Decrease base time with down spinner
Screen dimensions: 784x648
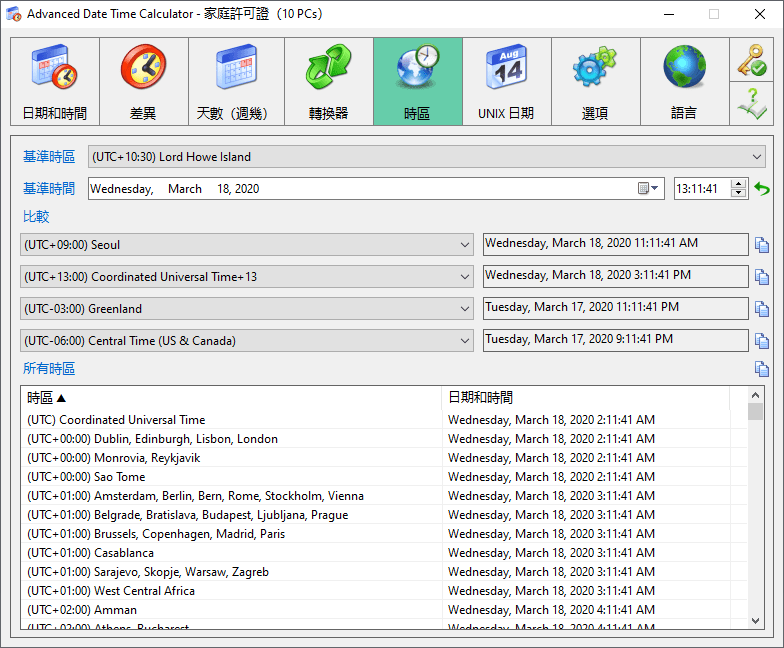(x=738, y=193)
